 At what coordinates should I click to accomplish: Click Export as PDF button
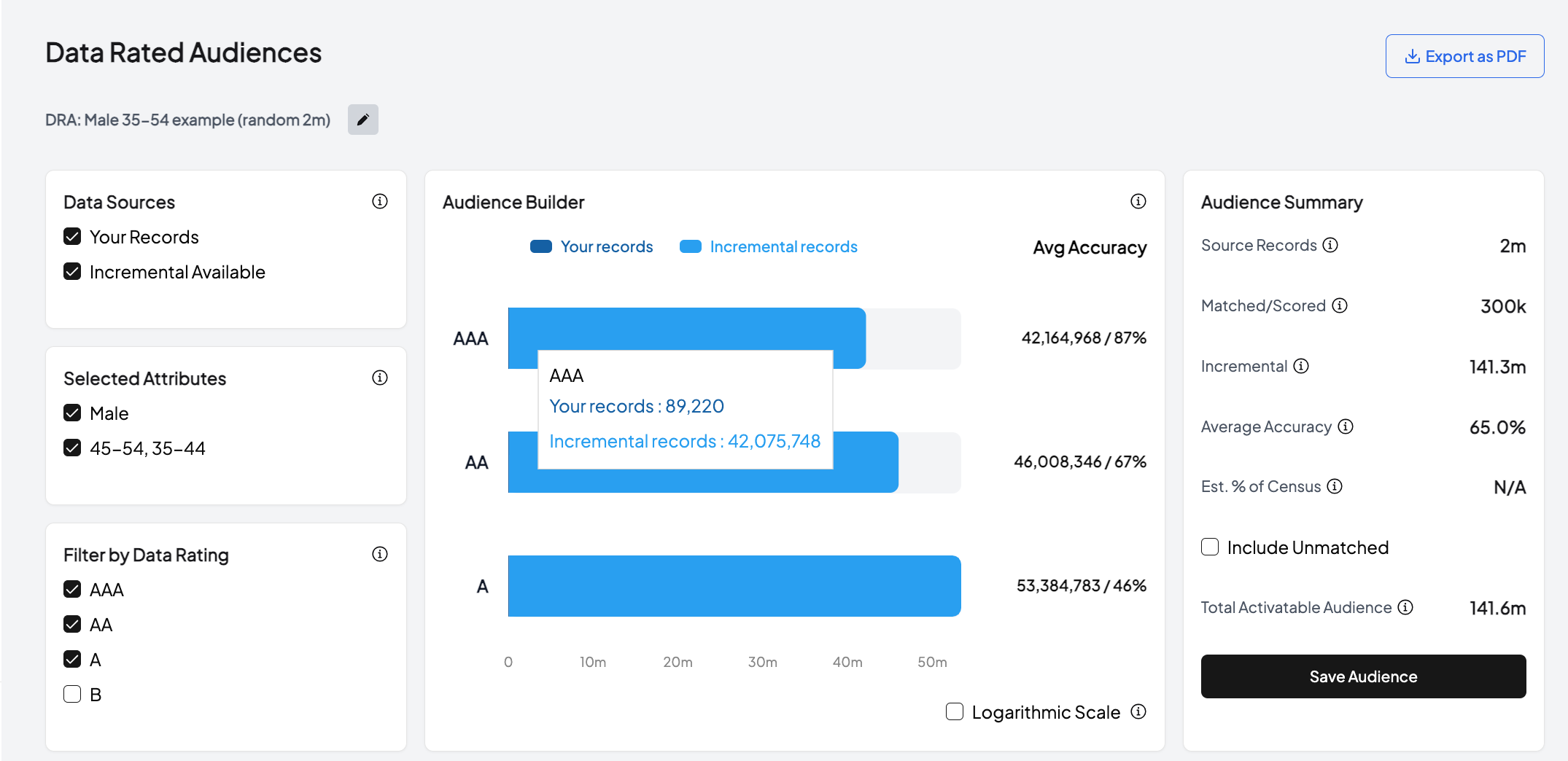pyautogui.click(x=1464, y=56)
